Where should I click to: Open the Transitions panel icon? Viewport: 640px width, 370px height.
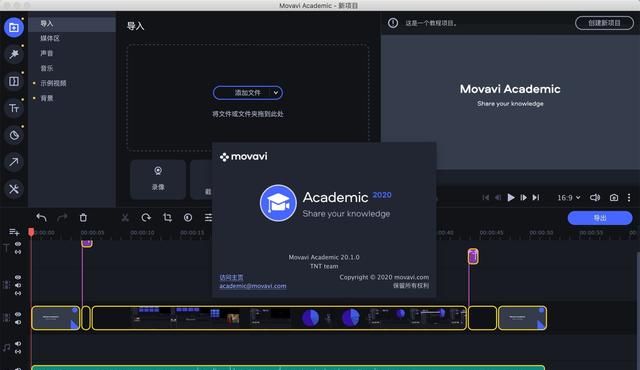coord(14,81)
